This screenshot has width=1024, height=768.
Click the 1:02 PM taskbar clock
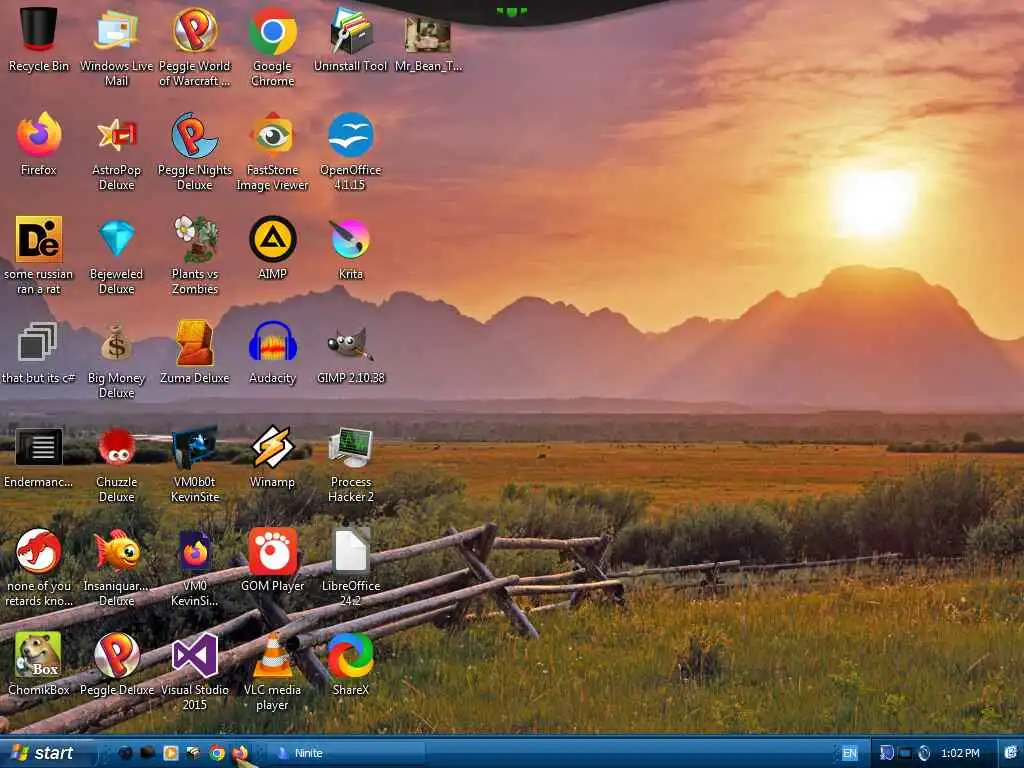tap(960, 753)
